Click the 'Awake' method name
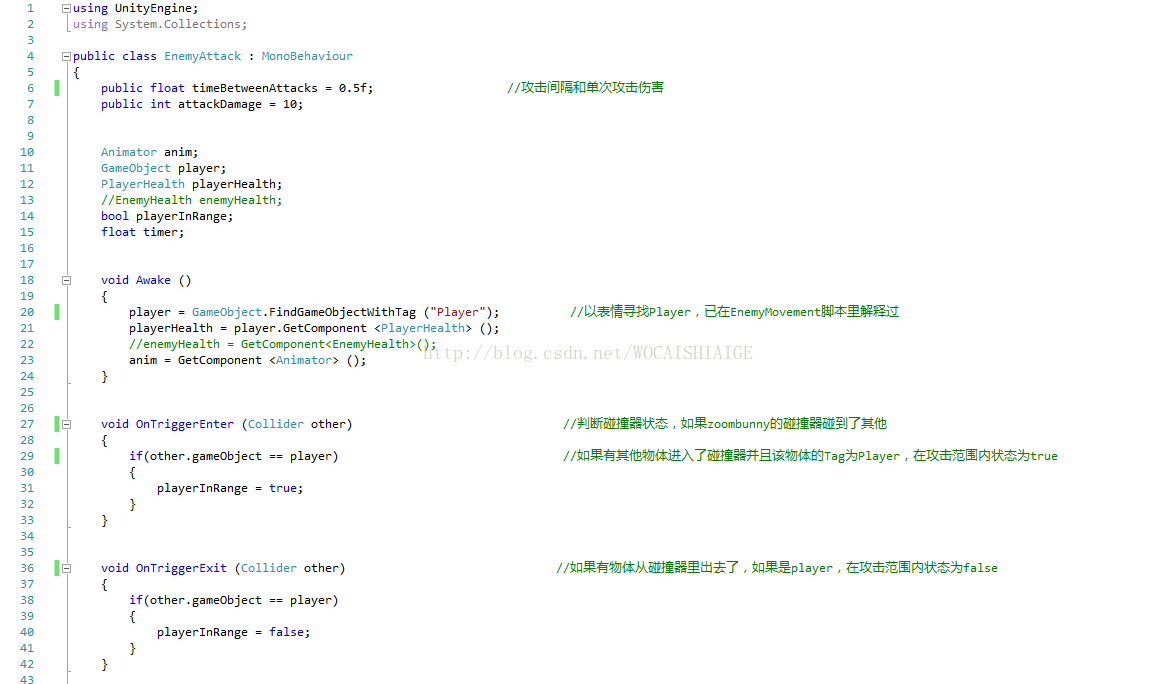 click(x=153, y=280)
